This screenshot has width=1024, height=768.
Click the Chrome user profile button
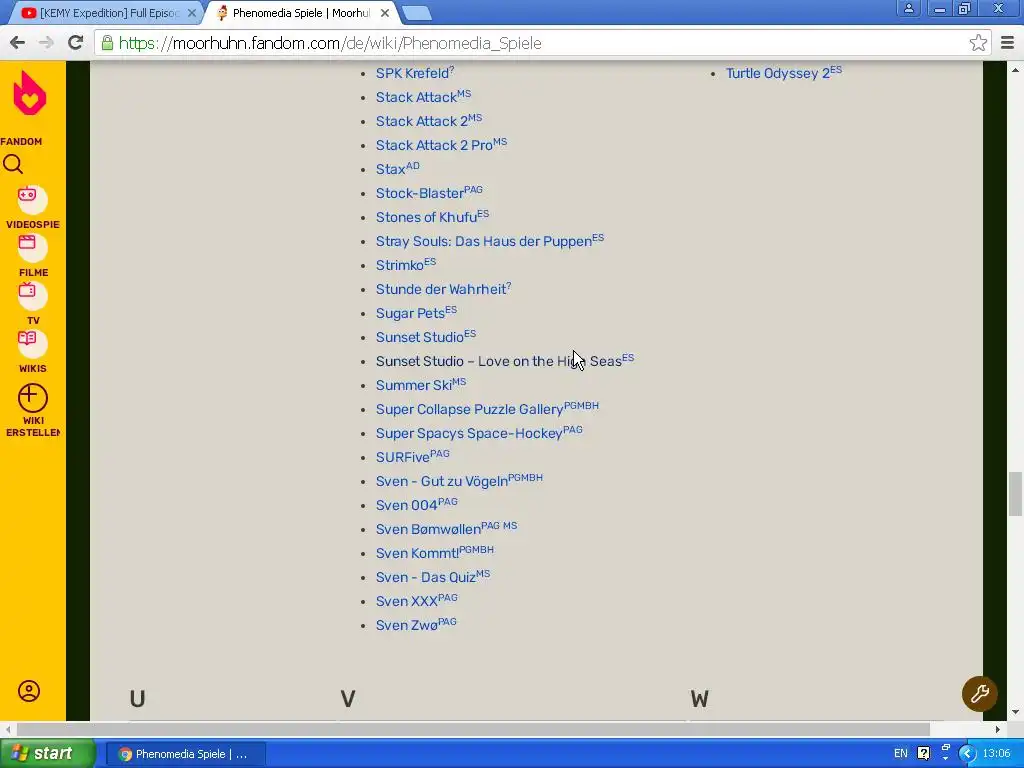click(908, 8)
